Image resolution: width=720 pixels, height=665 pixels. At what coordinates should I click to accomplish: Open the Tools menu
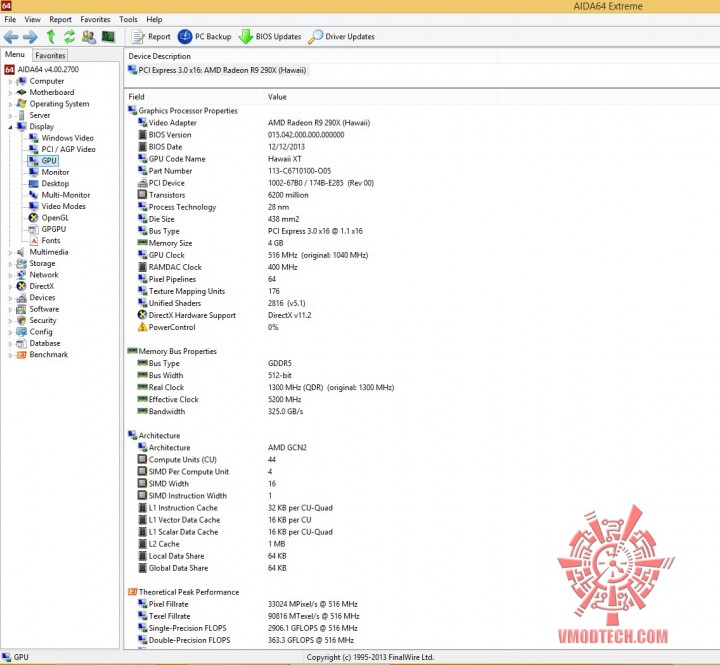click(128, 19)
